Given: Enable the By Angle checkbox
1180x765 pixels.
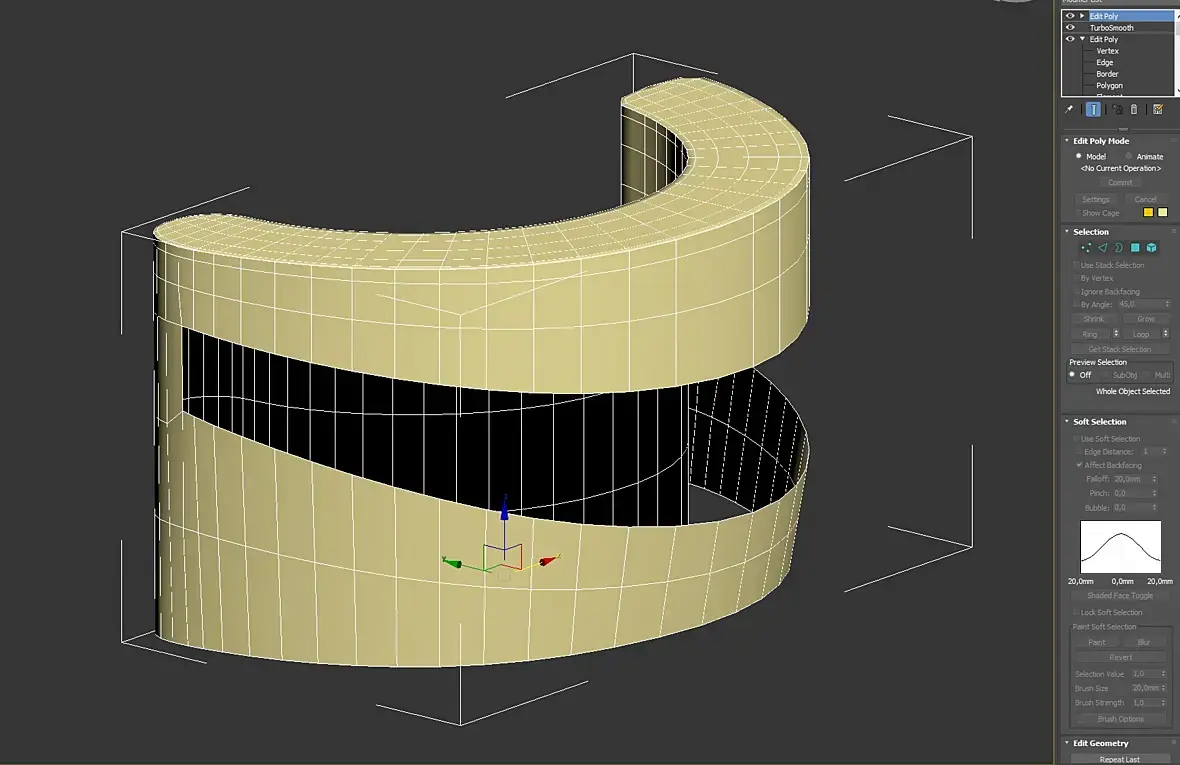Looking at the screenshot, I should click(x=1076, y=305).
